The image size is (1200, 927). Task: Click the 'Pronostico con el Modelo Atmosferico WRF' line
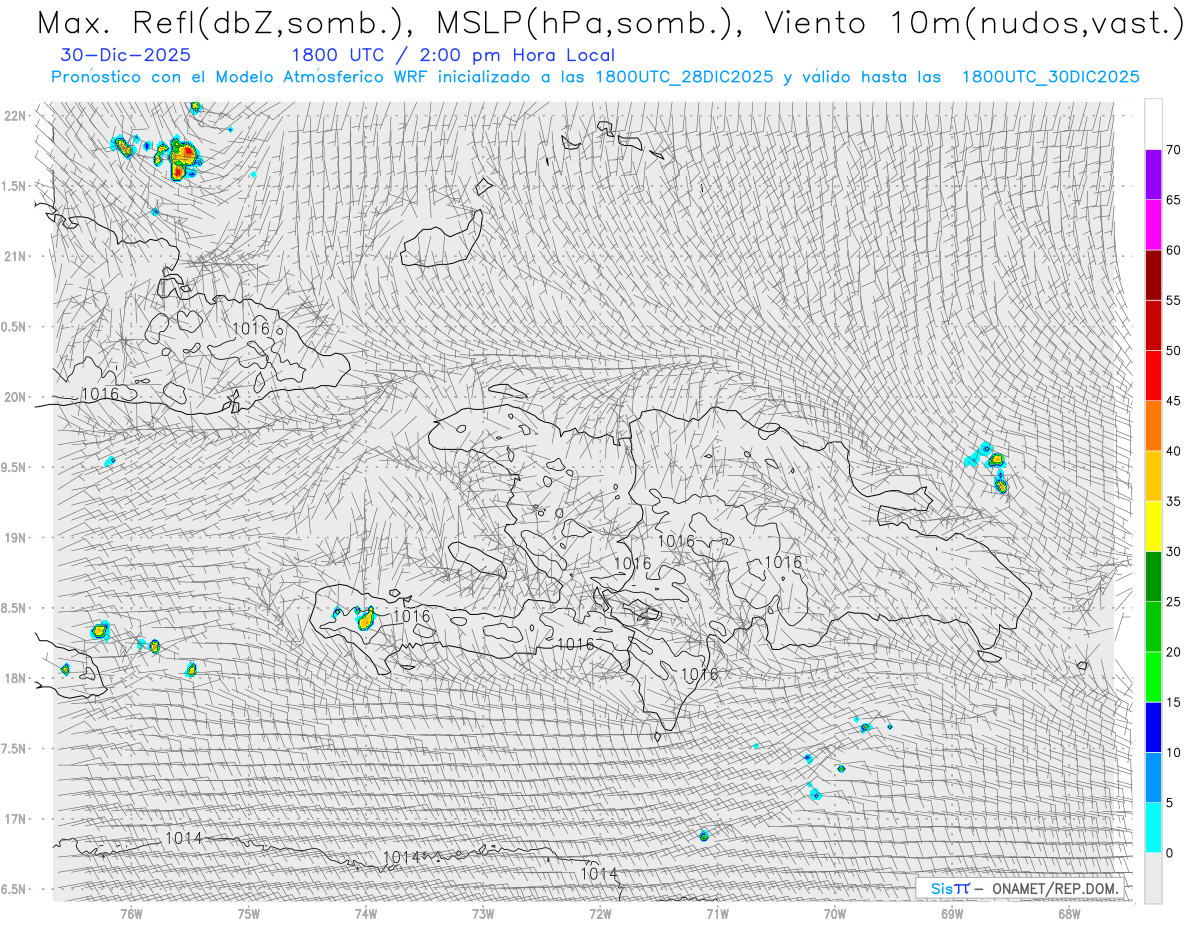(x=595, y=77)
